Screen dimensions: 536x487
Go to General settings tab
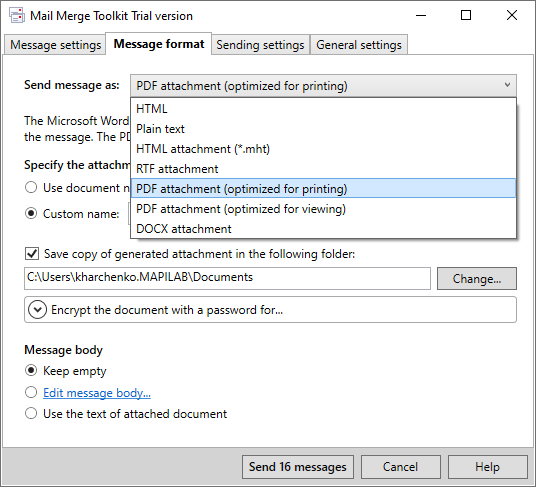pos(359,45)
